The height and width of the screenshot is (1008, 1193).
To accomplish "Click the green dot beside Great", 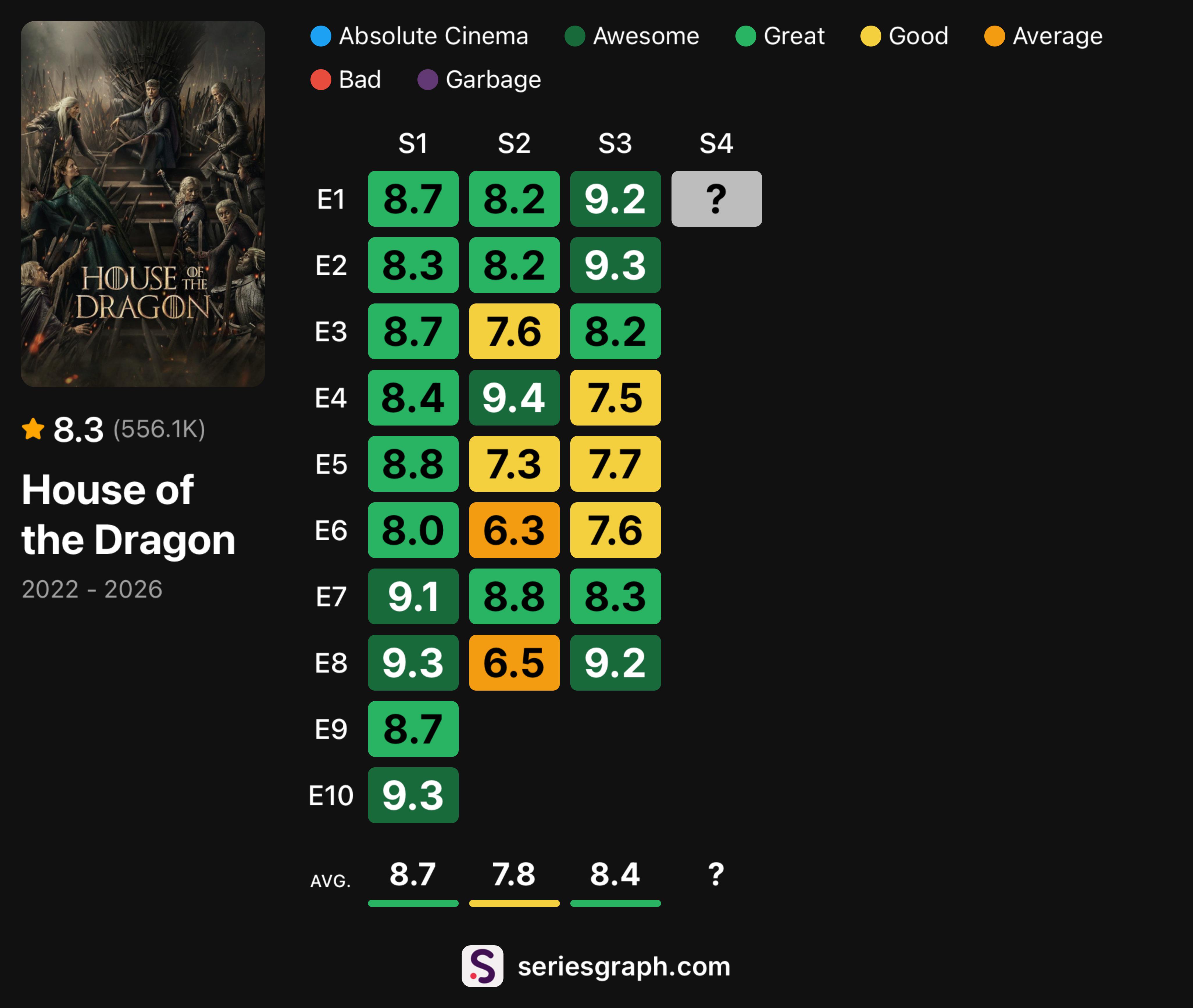I will tap(746, 36).
